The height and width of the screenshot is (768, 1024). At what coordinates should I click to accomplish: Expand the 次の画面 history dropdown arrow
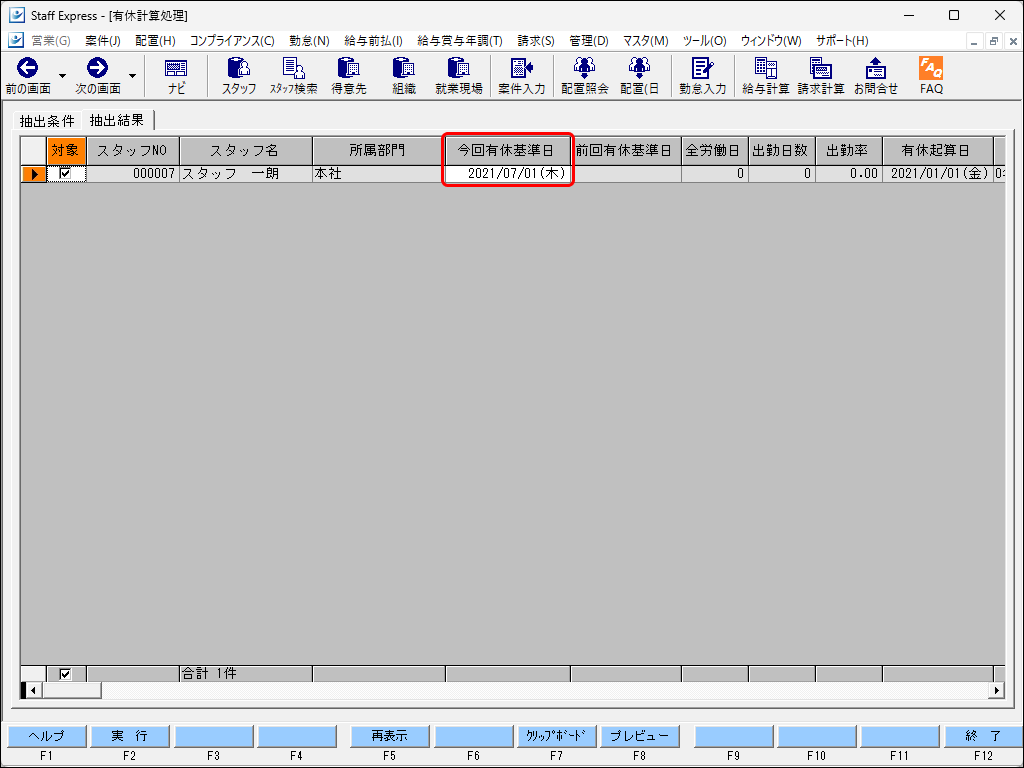point(133,76)
